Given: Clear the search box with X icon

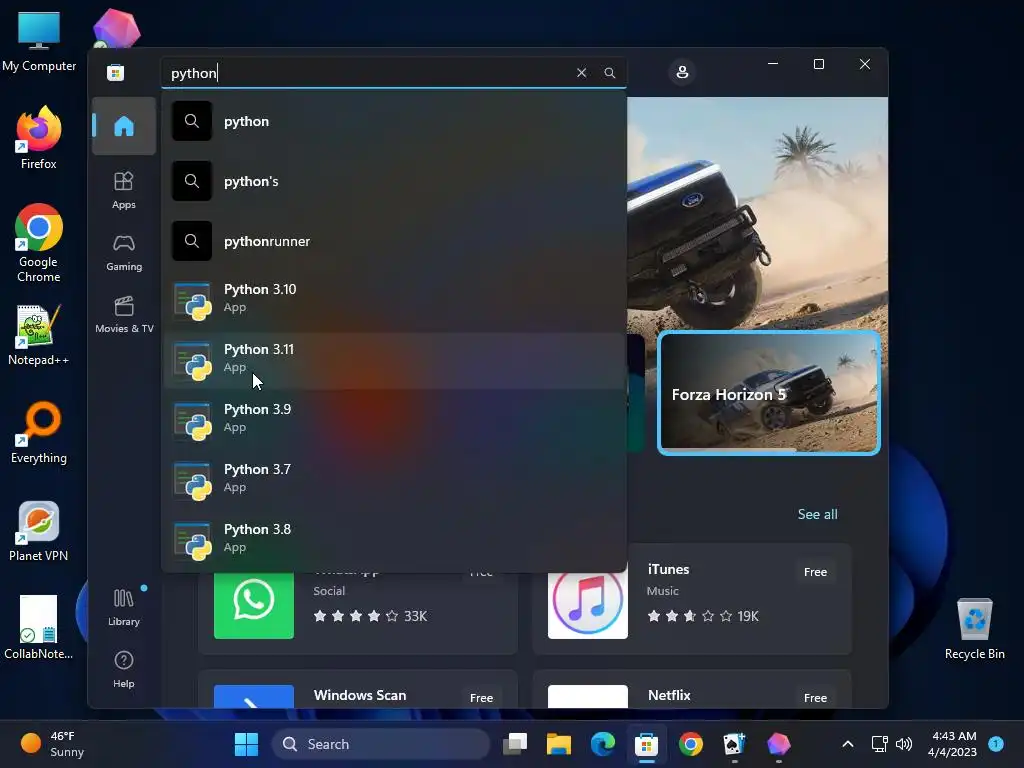Looking at the screenshot, I should click(x=581, y=72).
